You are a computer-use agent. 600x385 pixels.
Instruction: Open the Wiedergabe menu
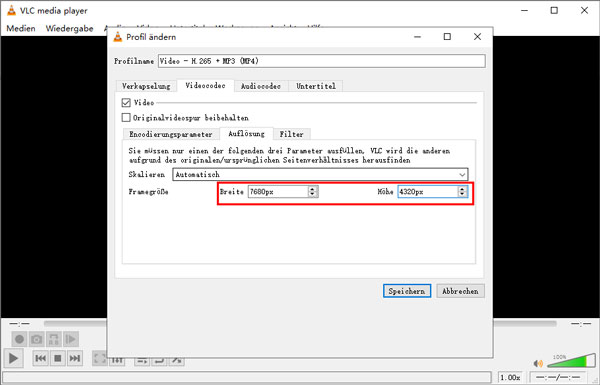(69, 28)
